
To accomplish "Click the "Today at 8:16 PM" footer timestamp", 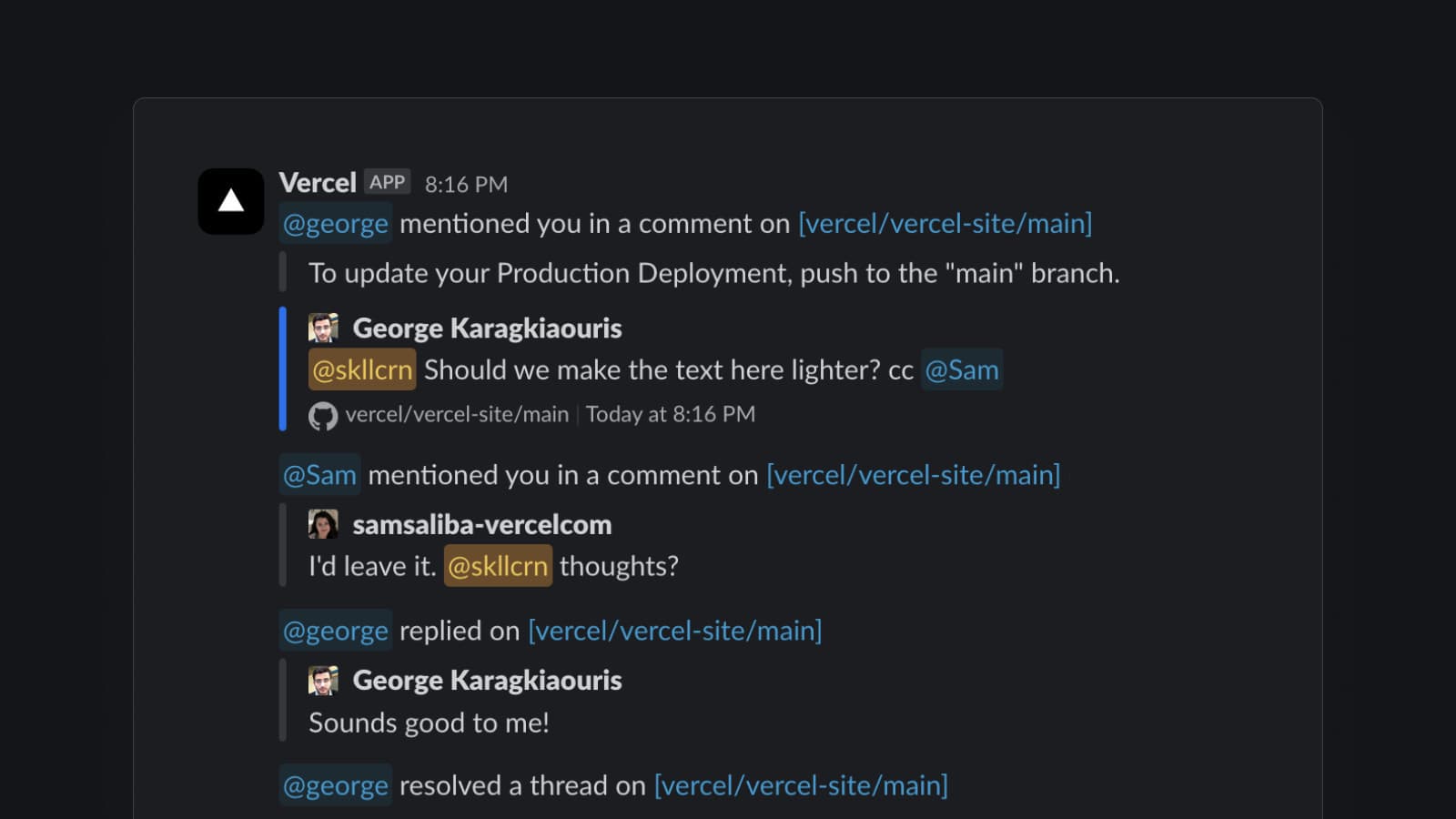I will coord(671,415).
